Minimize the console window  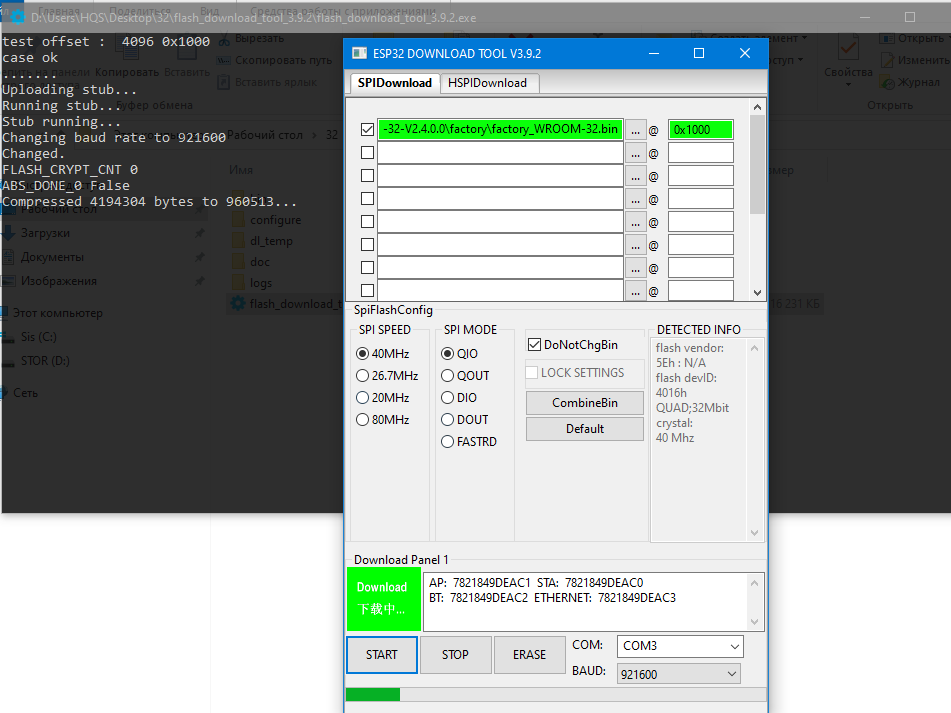pyautogui.click(x=865, y=17)
